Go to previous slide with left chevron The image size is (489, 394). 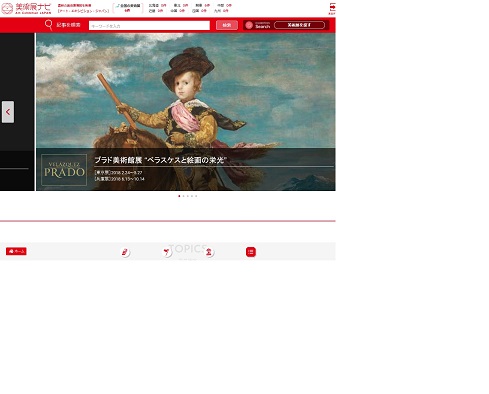tap(8, 112)
